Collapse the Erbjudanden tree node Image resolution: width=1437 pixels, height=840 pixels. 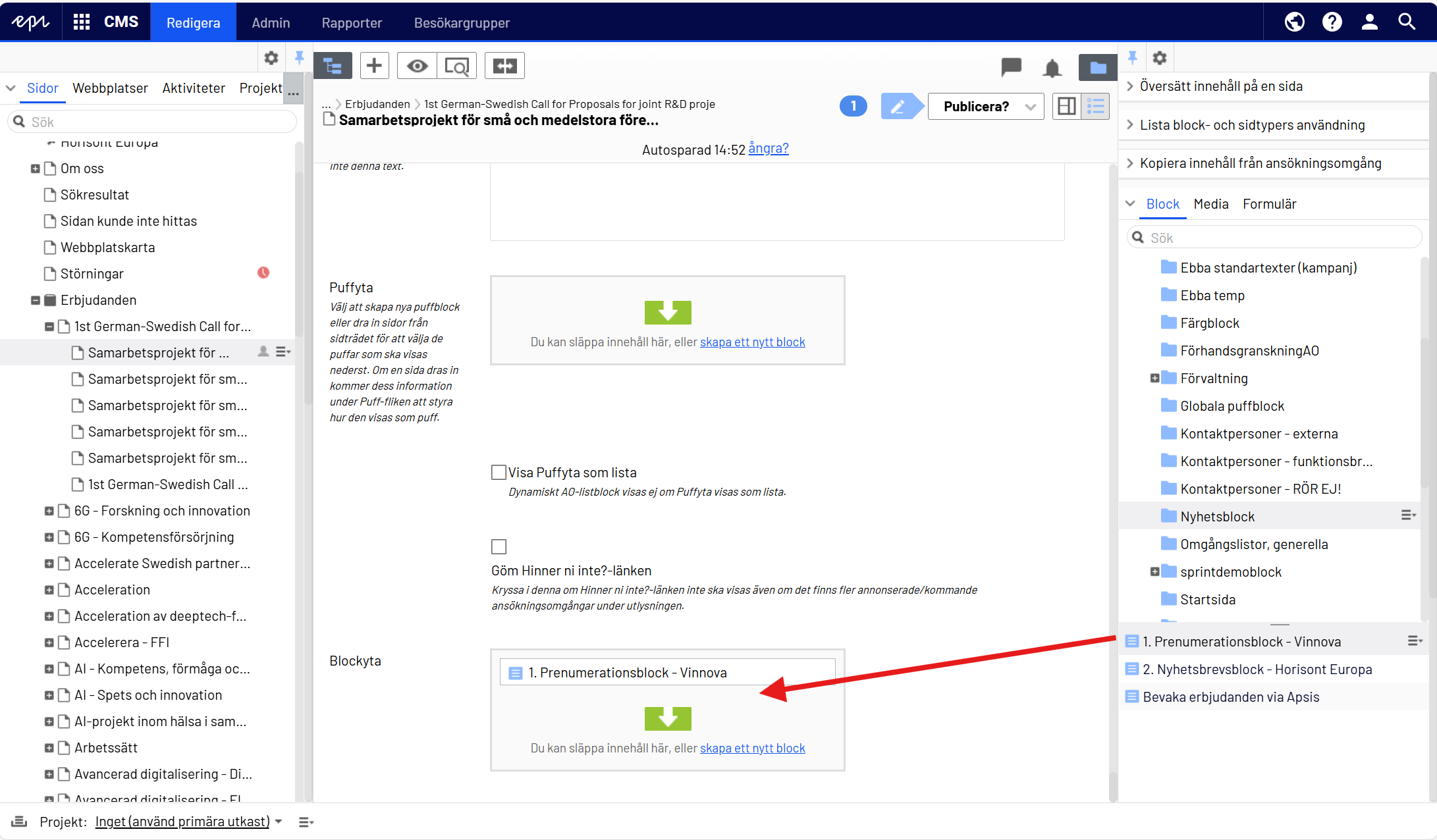click(x=36, y=300)
